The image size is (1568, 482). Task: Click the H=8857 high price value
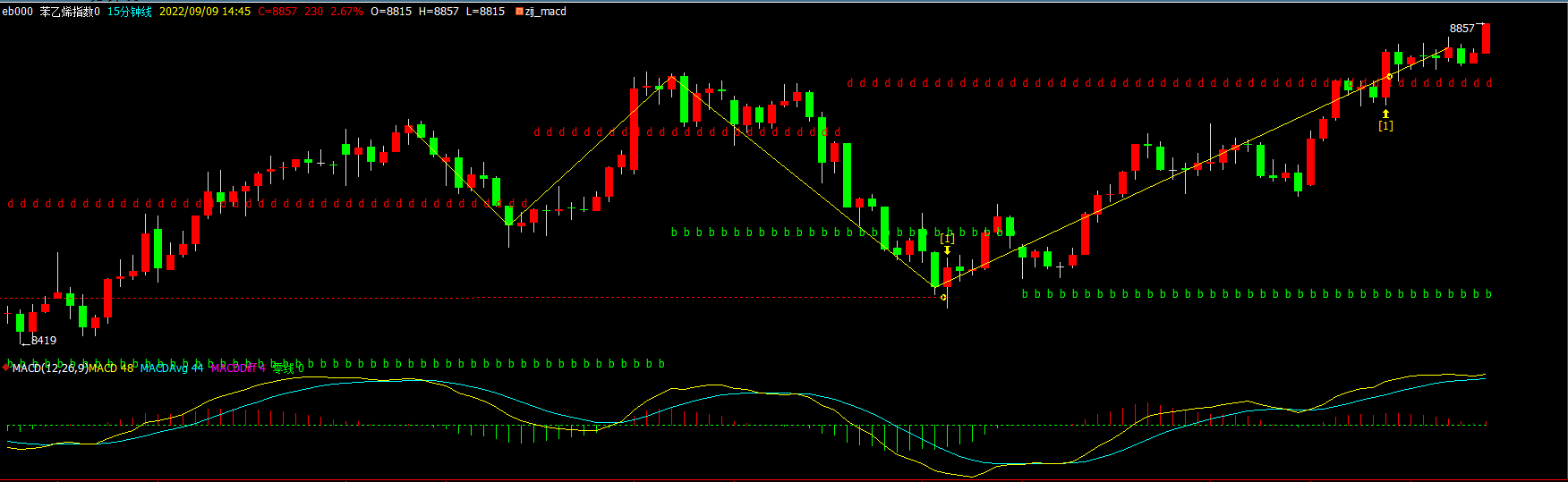pos(439,12)
